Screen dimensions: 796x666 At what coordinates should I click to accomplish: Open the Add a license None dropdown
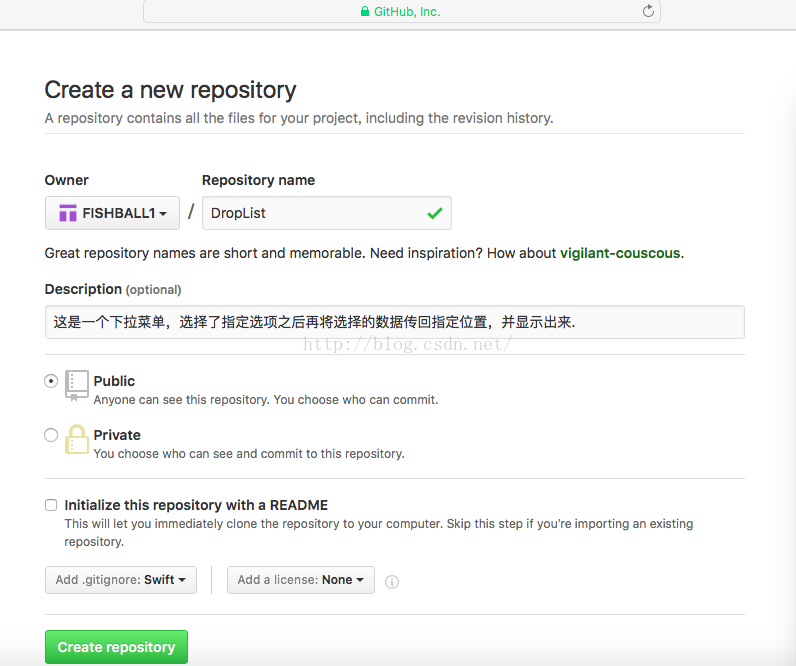[x=301, y=580]
